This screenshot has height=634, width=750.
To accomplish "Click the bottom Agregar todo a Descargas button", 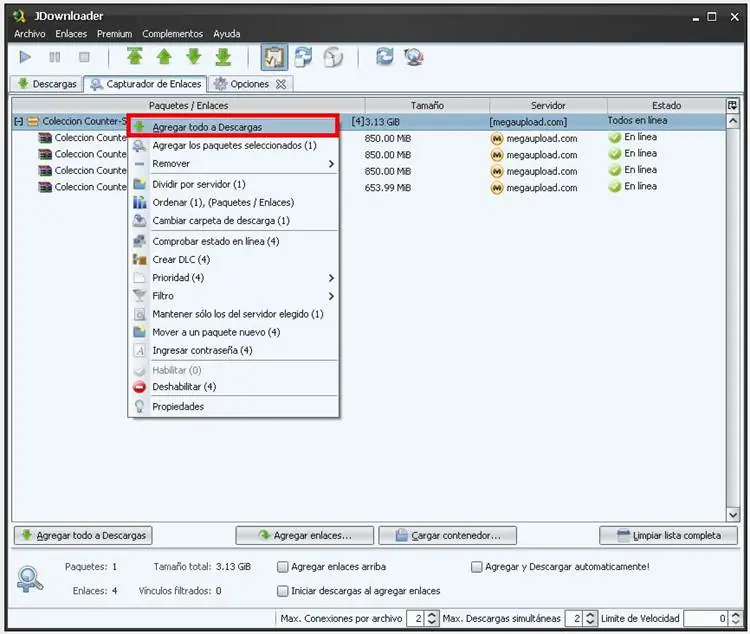I will (83, 535).
